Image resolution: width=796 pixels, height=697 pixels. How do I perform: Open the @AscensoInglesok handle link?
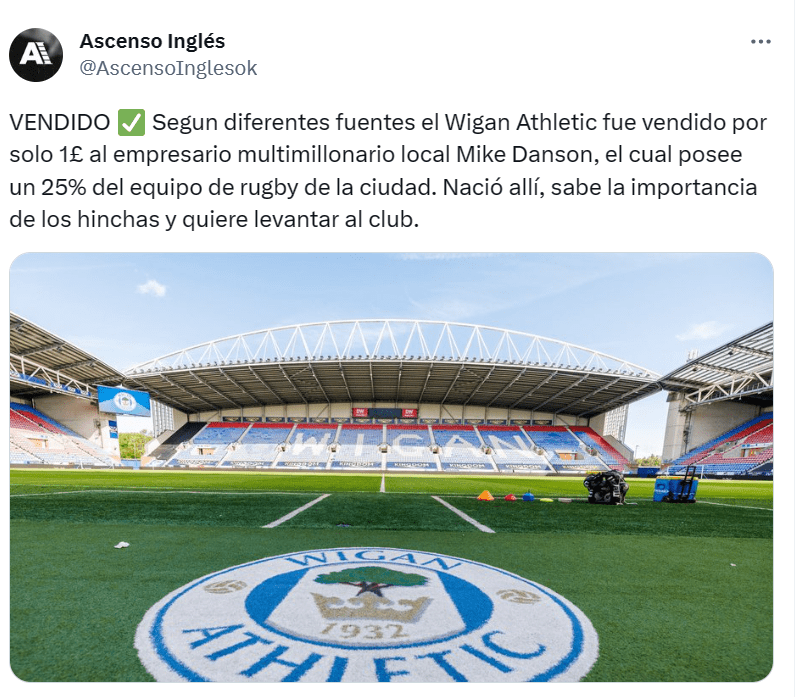click(169, 68)
